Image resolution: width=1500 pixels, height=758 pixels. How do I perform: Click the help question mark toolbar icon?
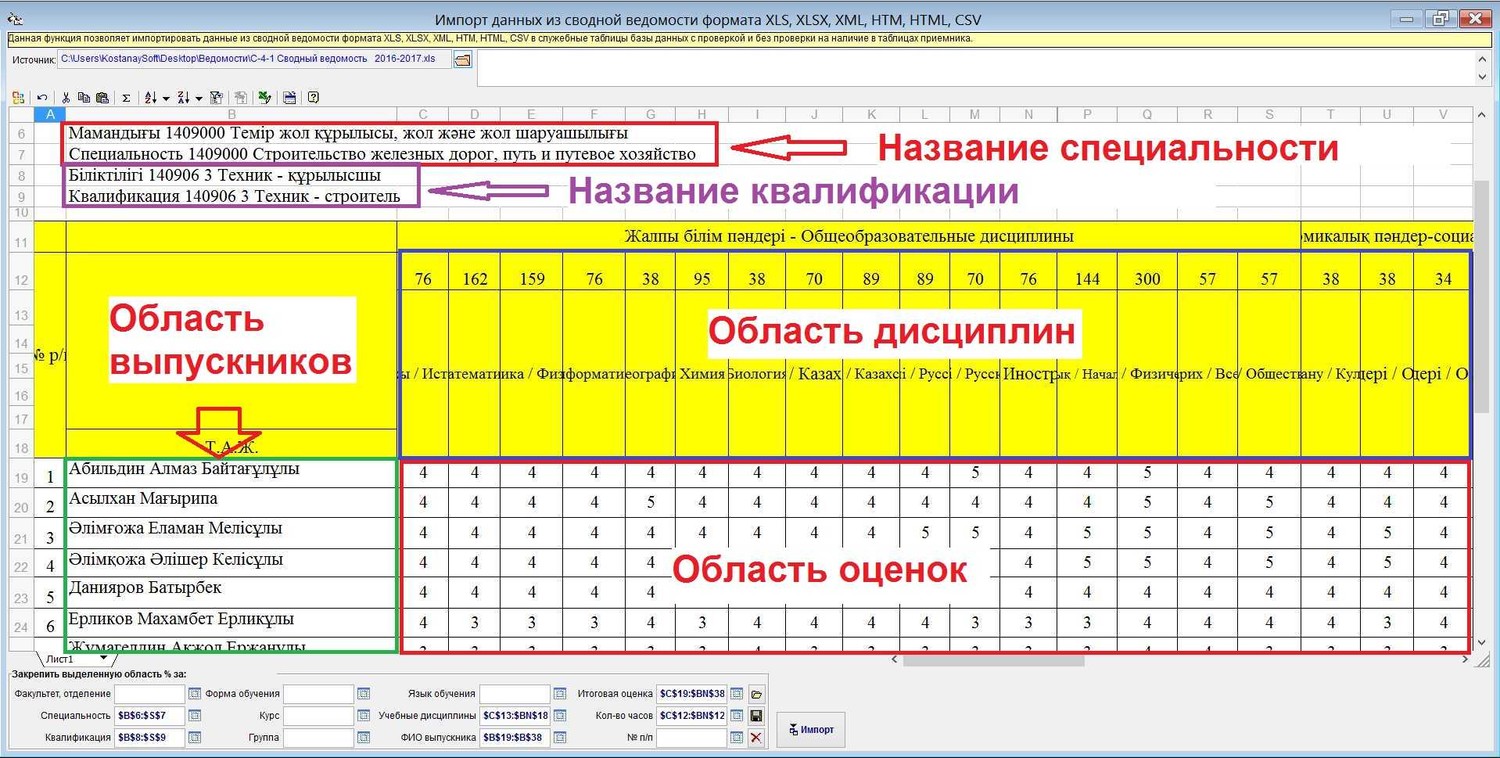pyautogui.click(x=313, y=98)
